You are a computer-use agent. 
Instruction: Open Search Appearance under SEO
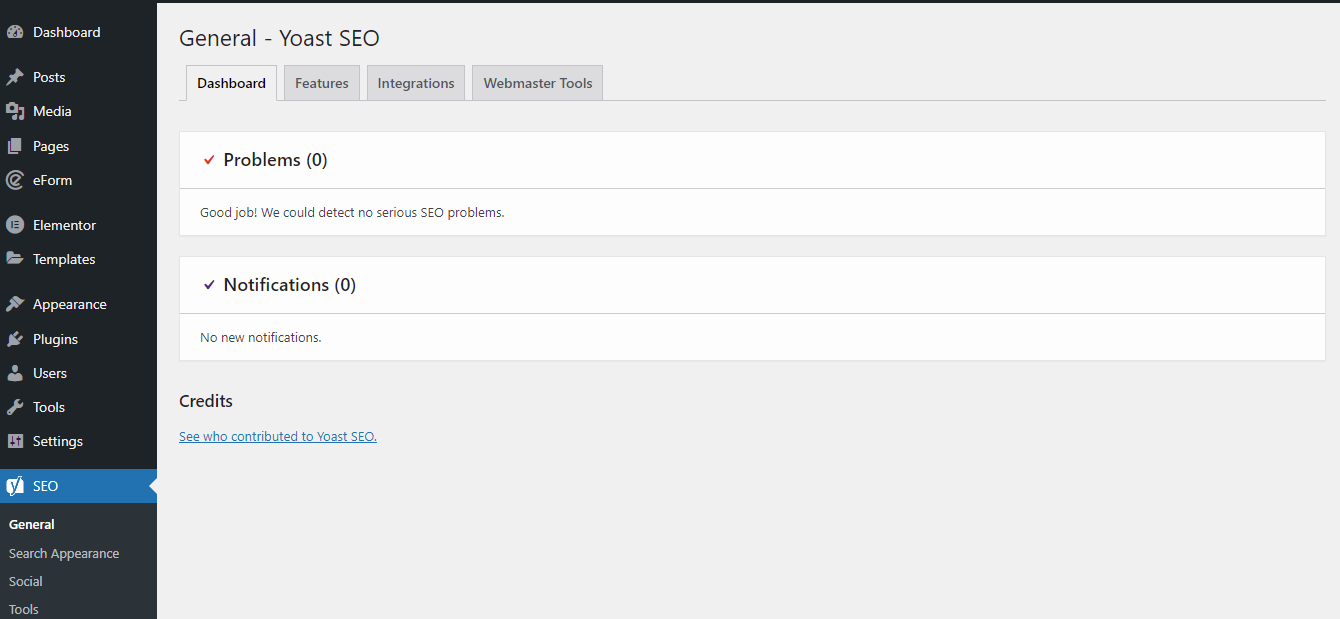tap(64, 553)
